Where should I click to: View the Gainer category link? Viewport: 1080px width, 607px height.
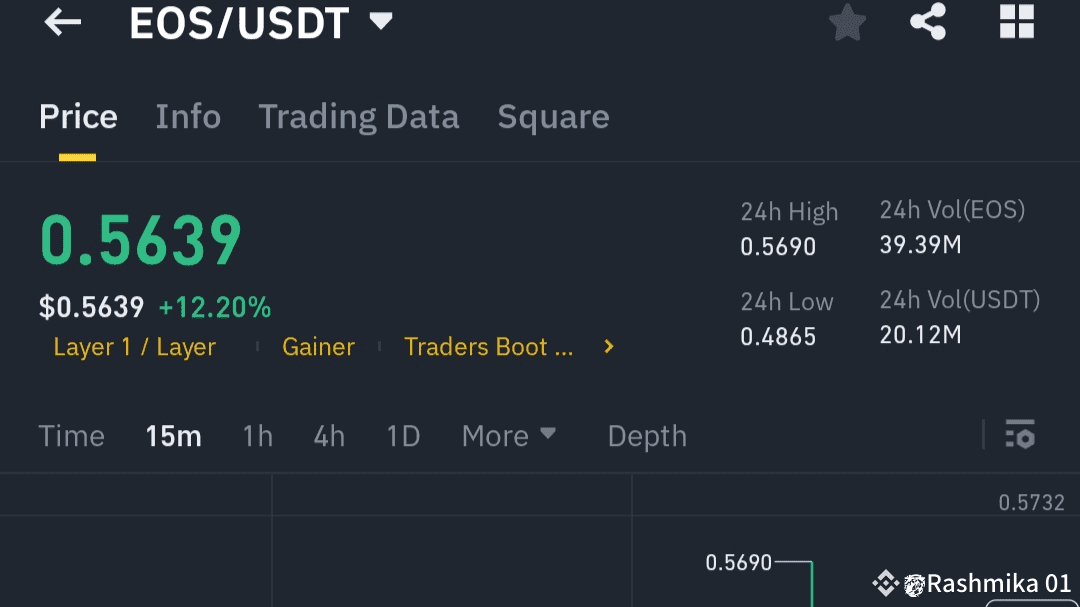318,347
